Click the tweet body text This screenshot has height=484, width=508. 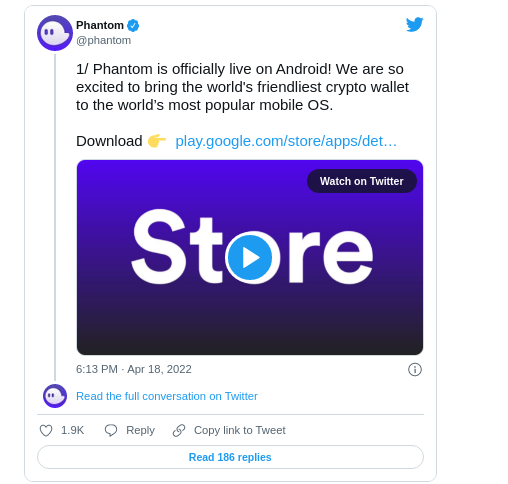pyautogui.click(x=242, y=87)
